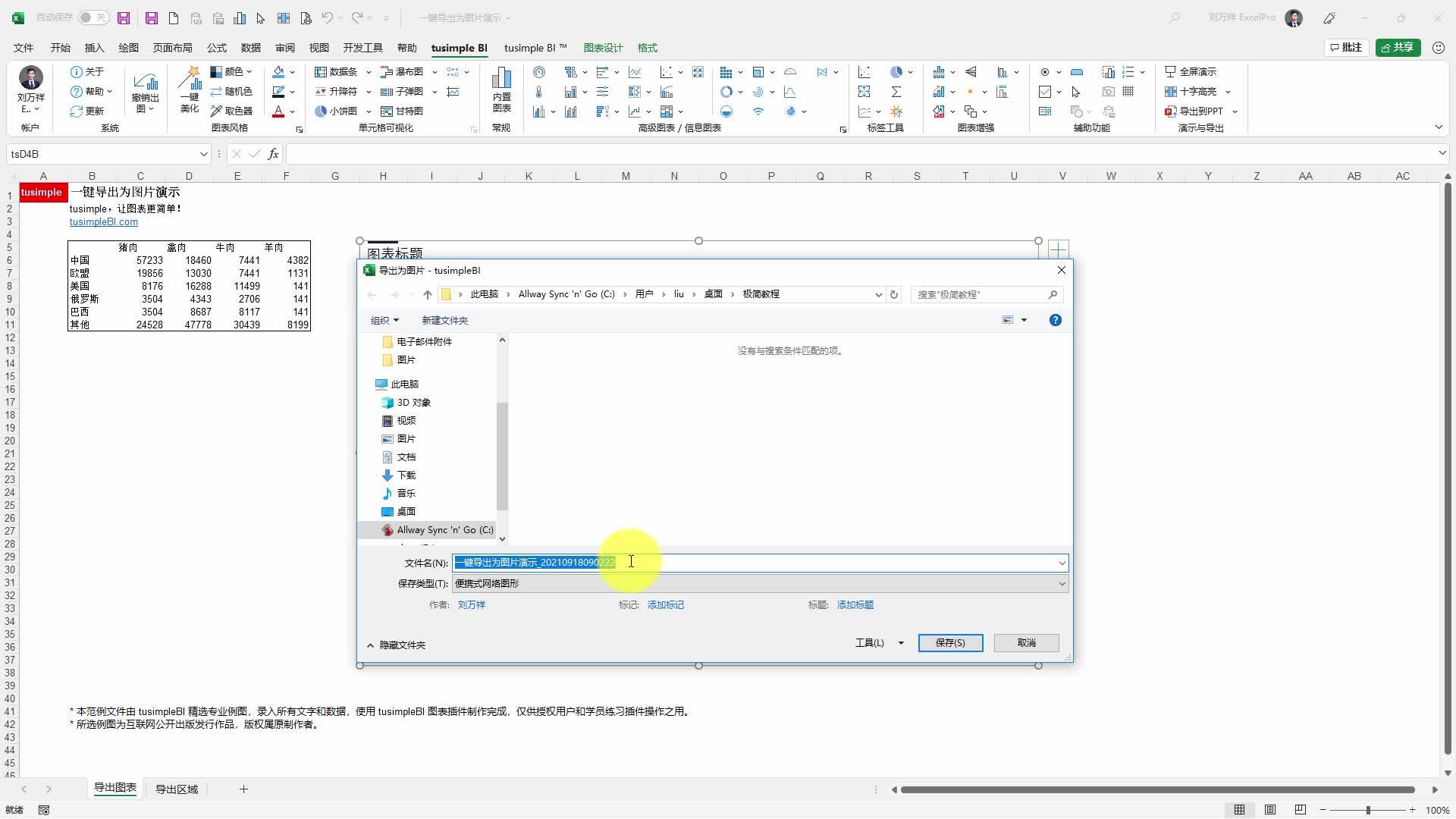
Task: Open the 文件名 filename history dropdown
Action: pos(1062,563)
